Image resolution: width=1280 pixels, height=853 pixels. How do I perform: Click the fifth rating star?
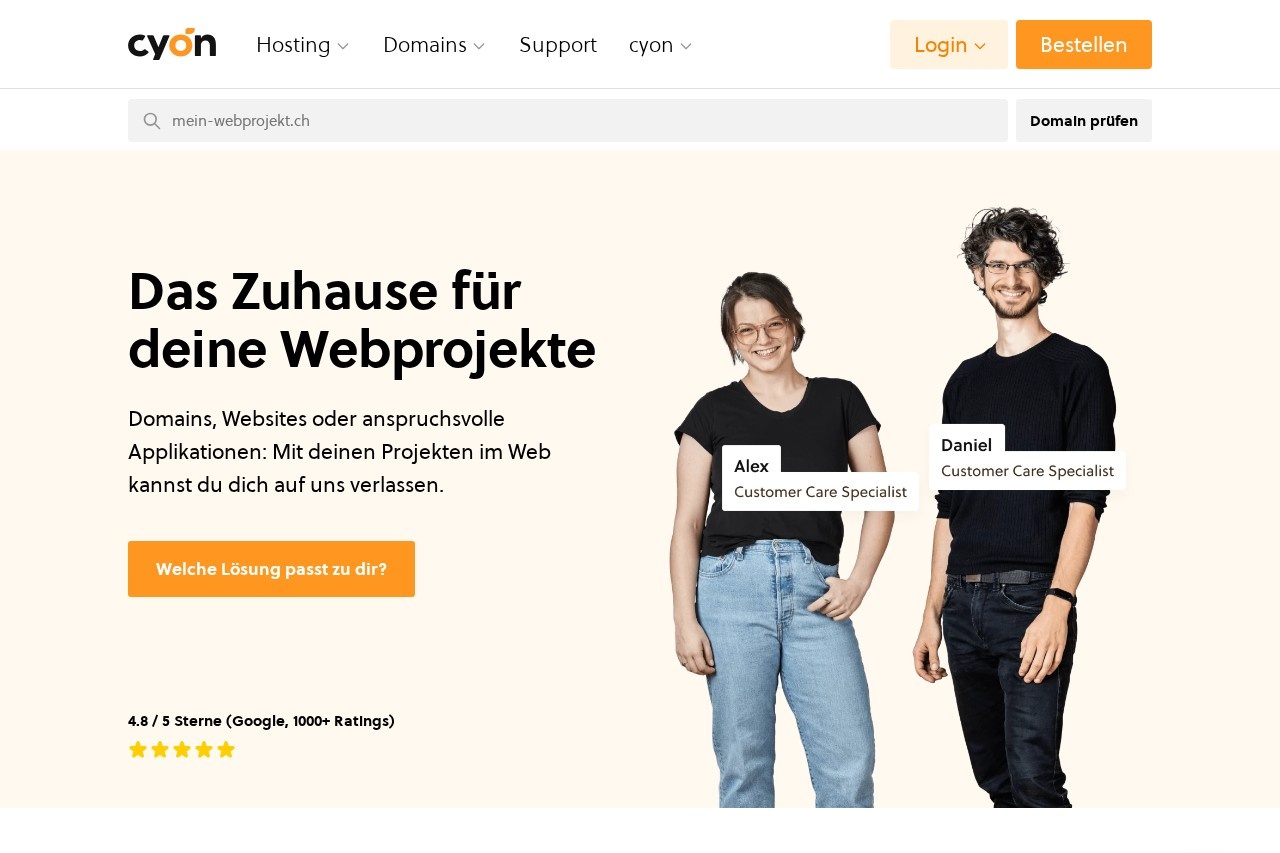point(226,749)
